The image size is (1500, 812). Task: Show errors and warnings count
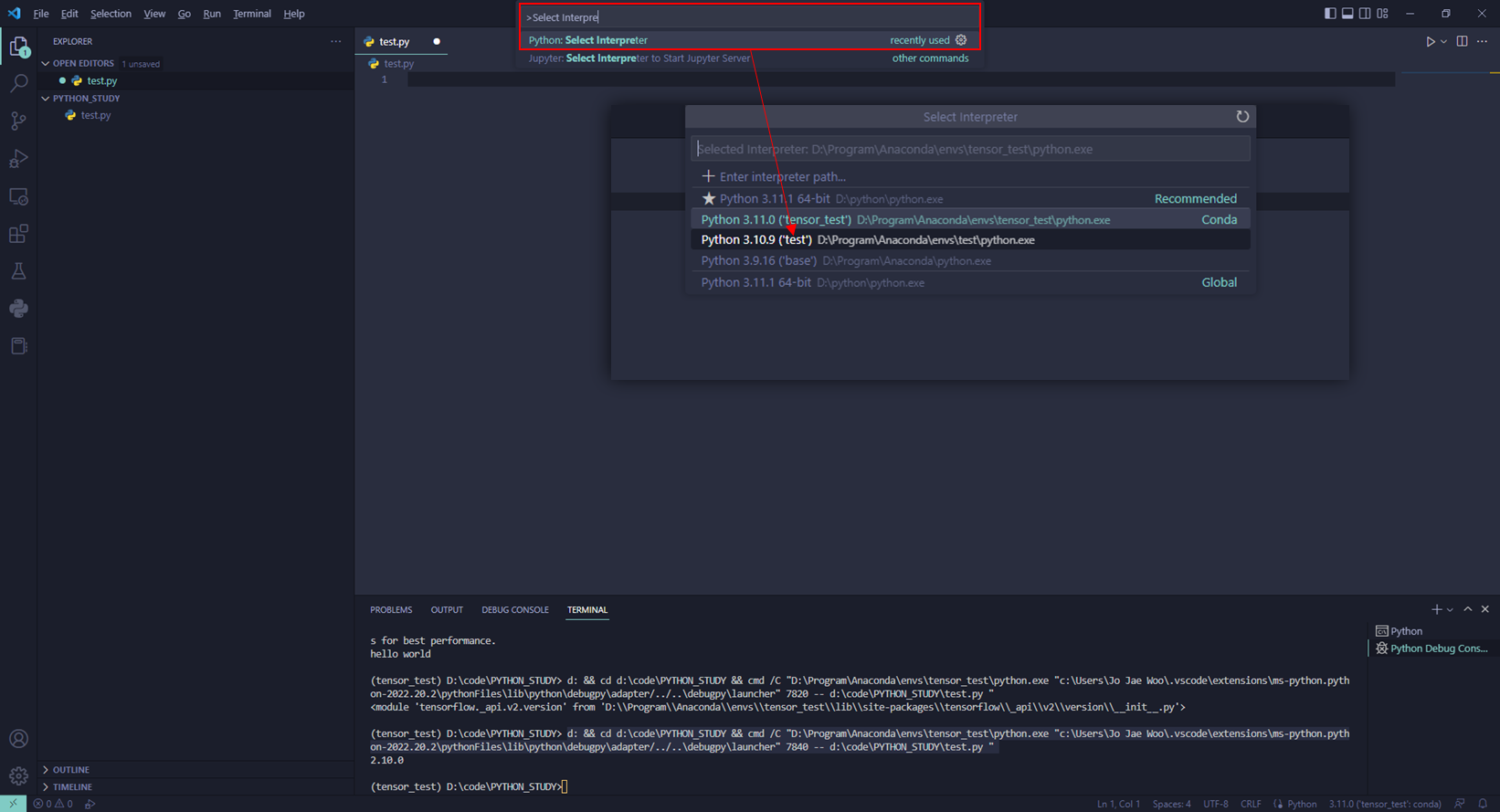point(53,804)
